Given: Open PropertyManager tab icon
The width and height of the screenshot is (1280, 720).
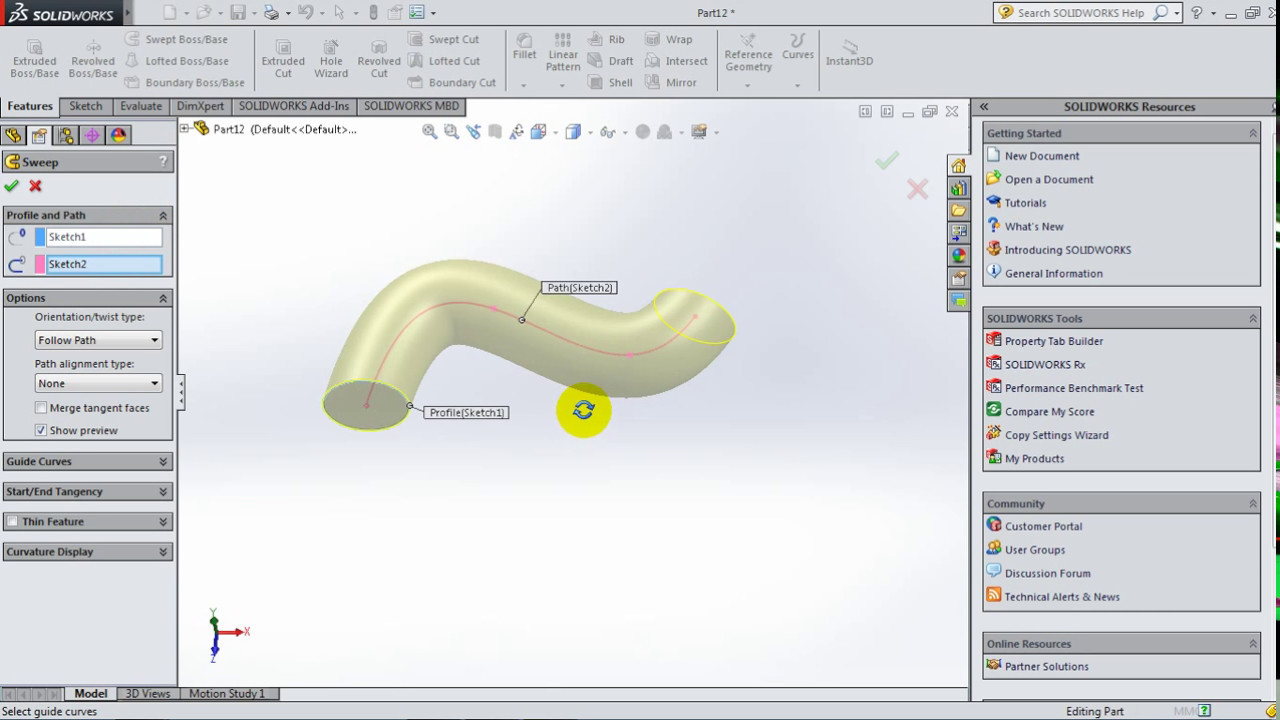Looking at the screenshot, I should (x=39, y=135).
